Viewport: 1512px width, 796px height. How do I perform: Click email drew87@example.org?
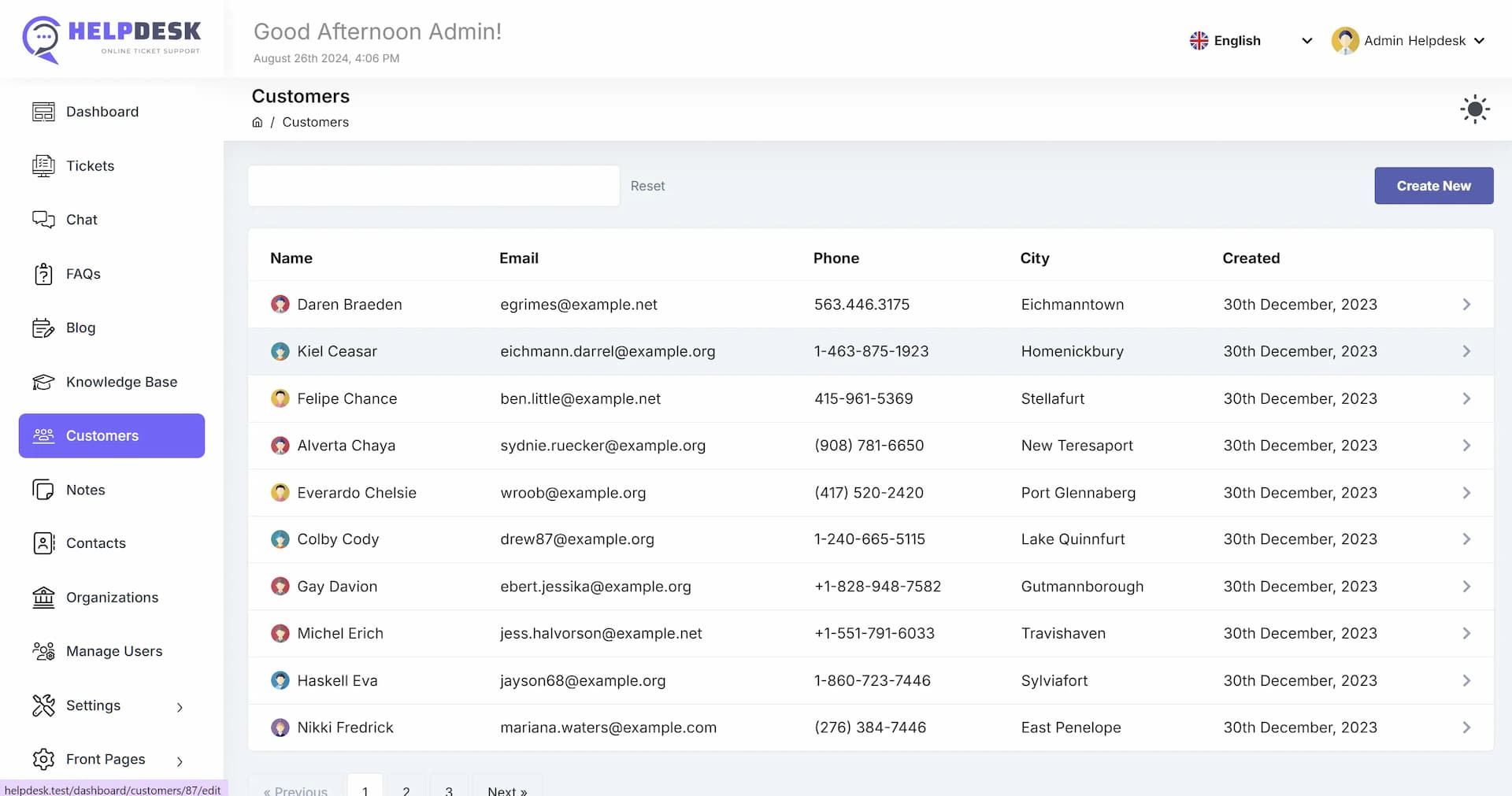pos(577,539)
